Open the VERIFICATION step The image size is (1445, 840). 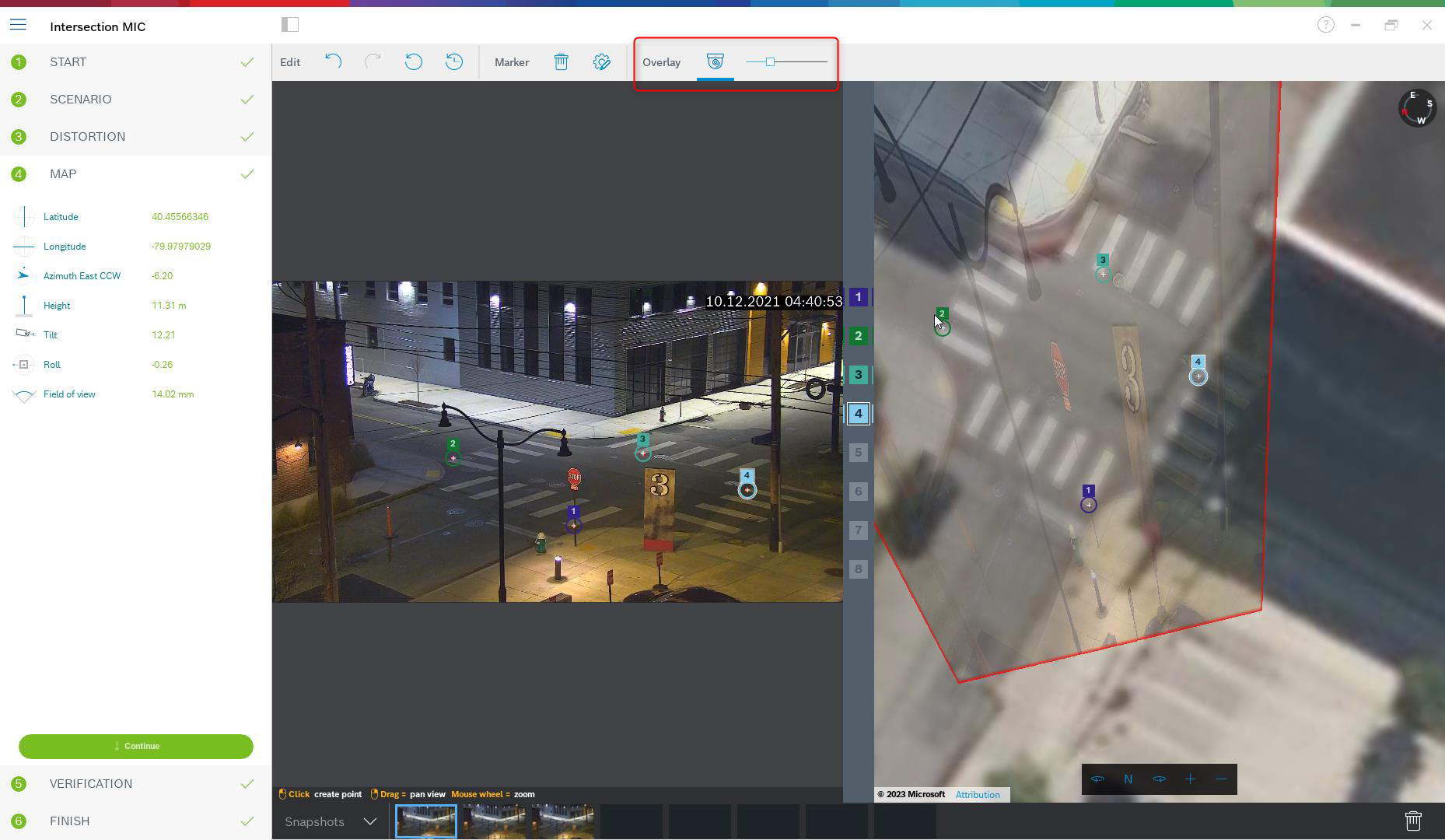pyautogui.click(x=91, y=784)
